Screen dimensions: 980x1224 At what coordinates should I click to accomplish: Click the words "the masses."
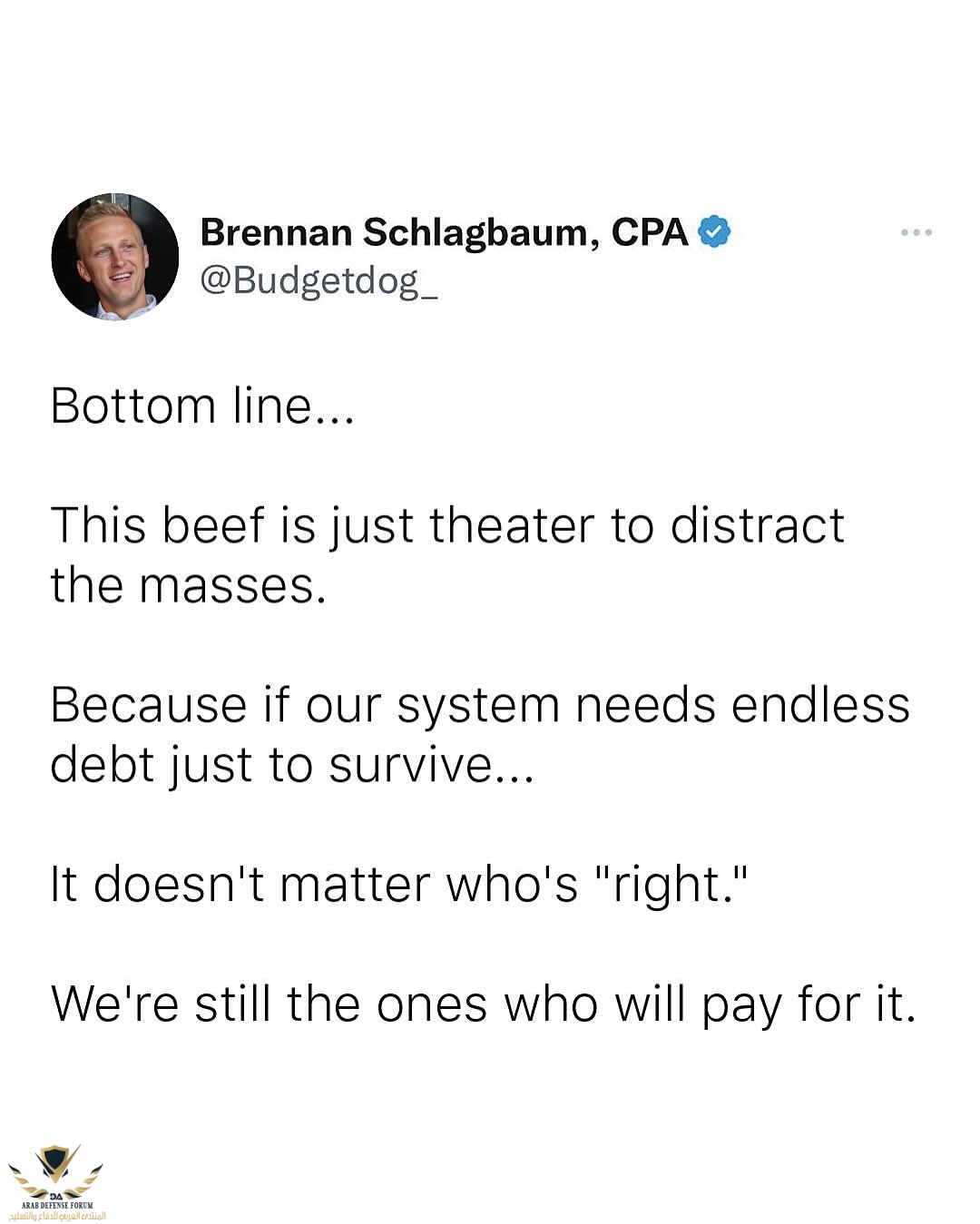(188, 585)
